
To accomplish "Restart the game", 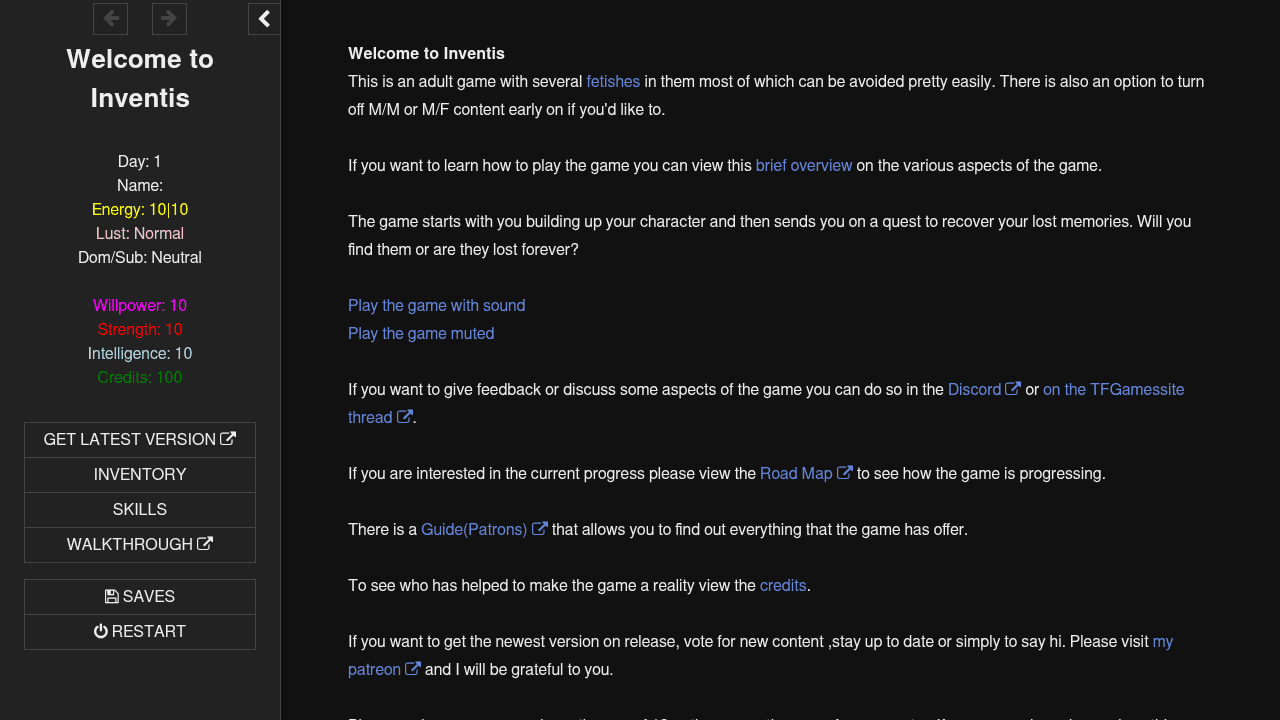I will coord(140,632).
